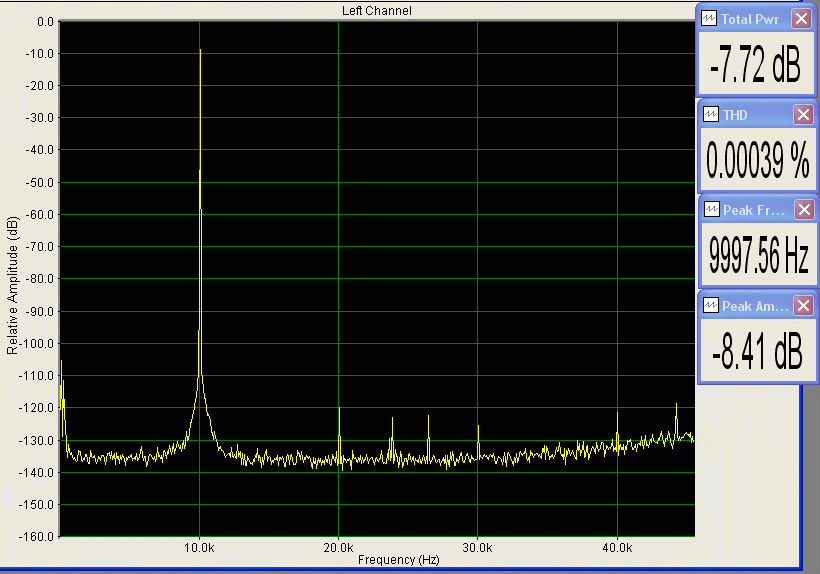Click the -10.0 amplitude axis label
This screenshot has width=820, height=574.
(x=40, y=54)
